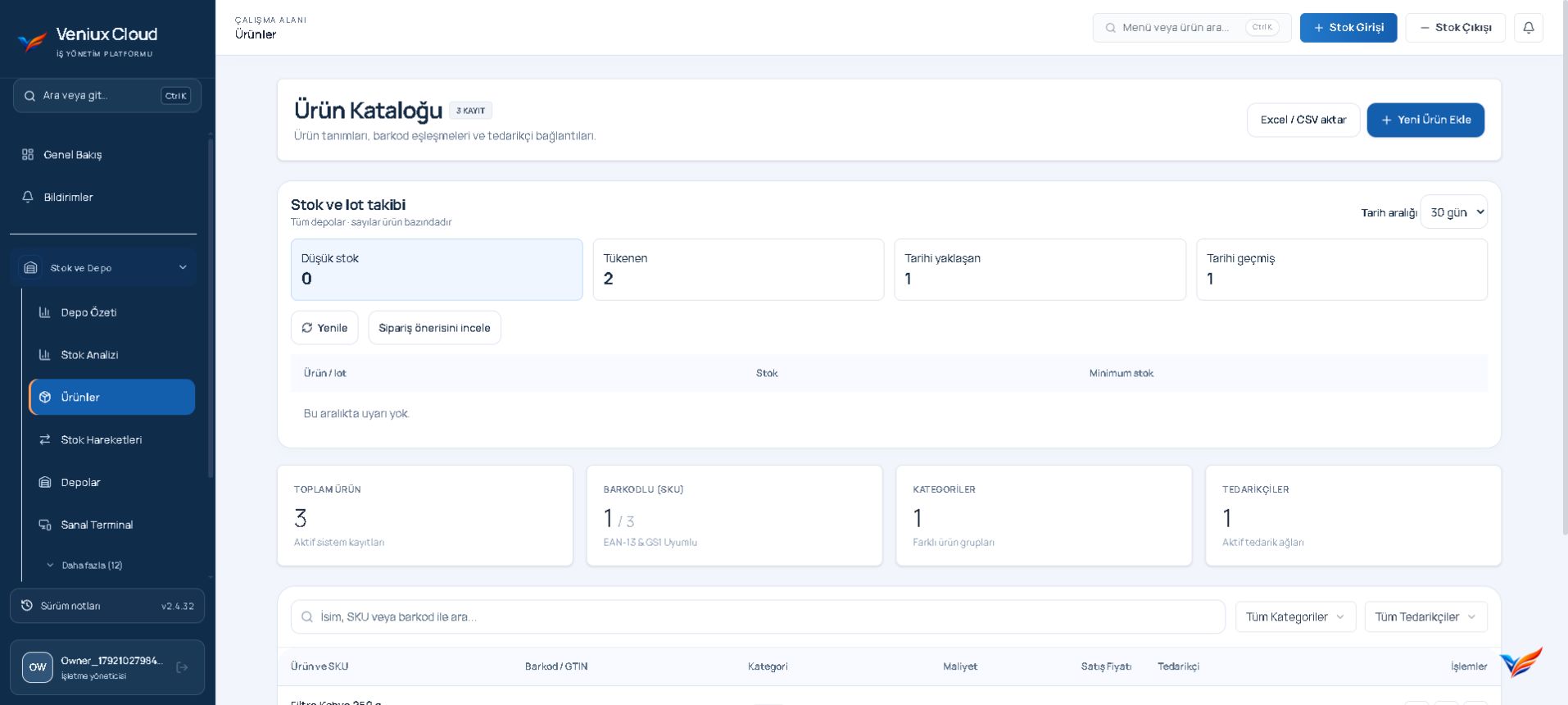The image size is (1568, 705).
Task: Click the Sipariş önerisini incele button
Action: coord(434,328)
